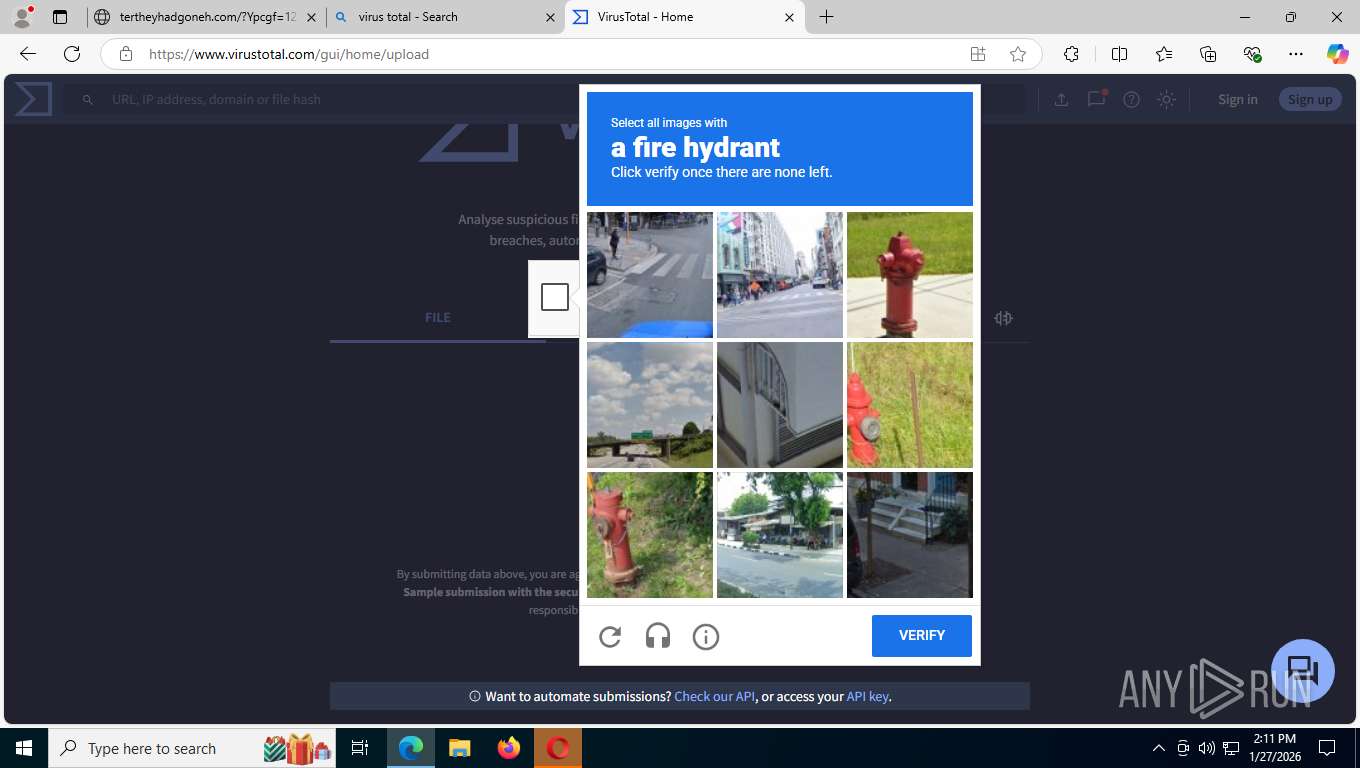Add this page to favorites star

[1018, 54]
